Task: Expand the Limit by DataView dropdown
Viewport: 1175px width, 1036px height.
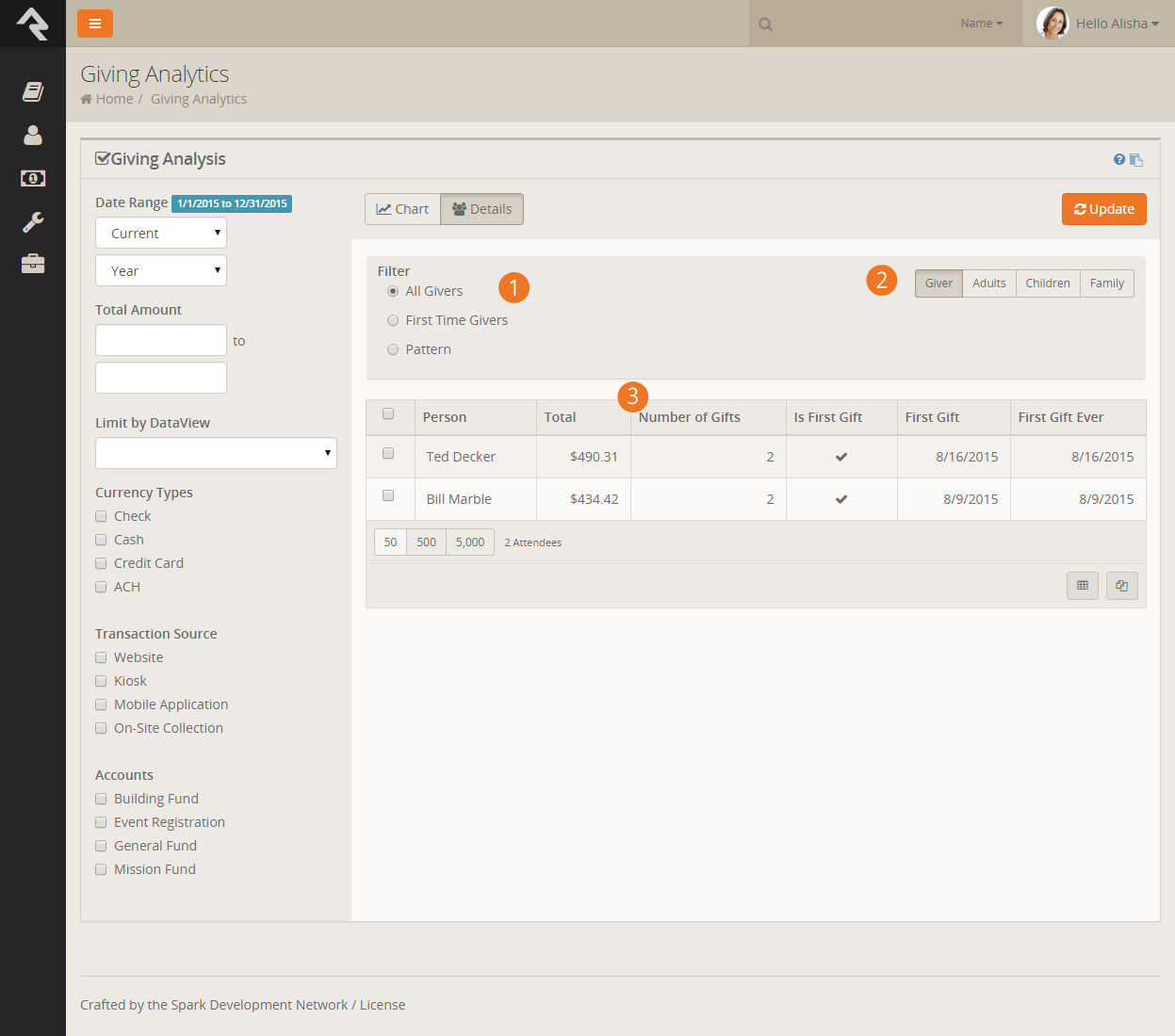Action: coord(216,453)
